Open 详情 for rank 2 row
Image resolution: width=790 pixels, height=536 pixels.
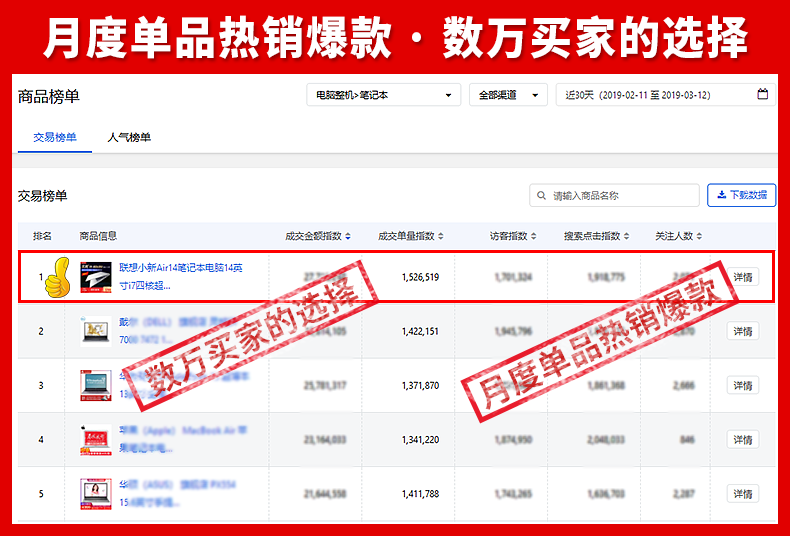743,331
